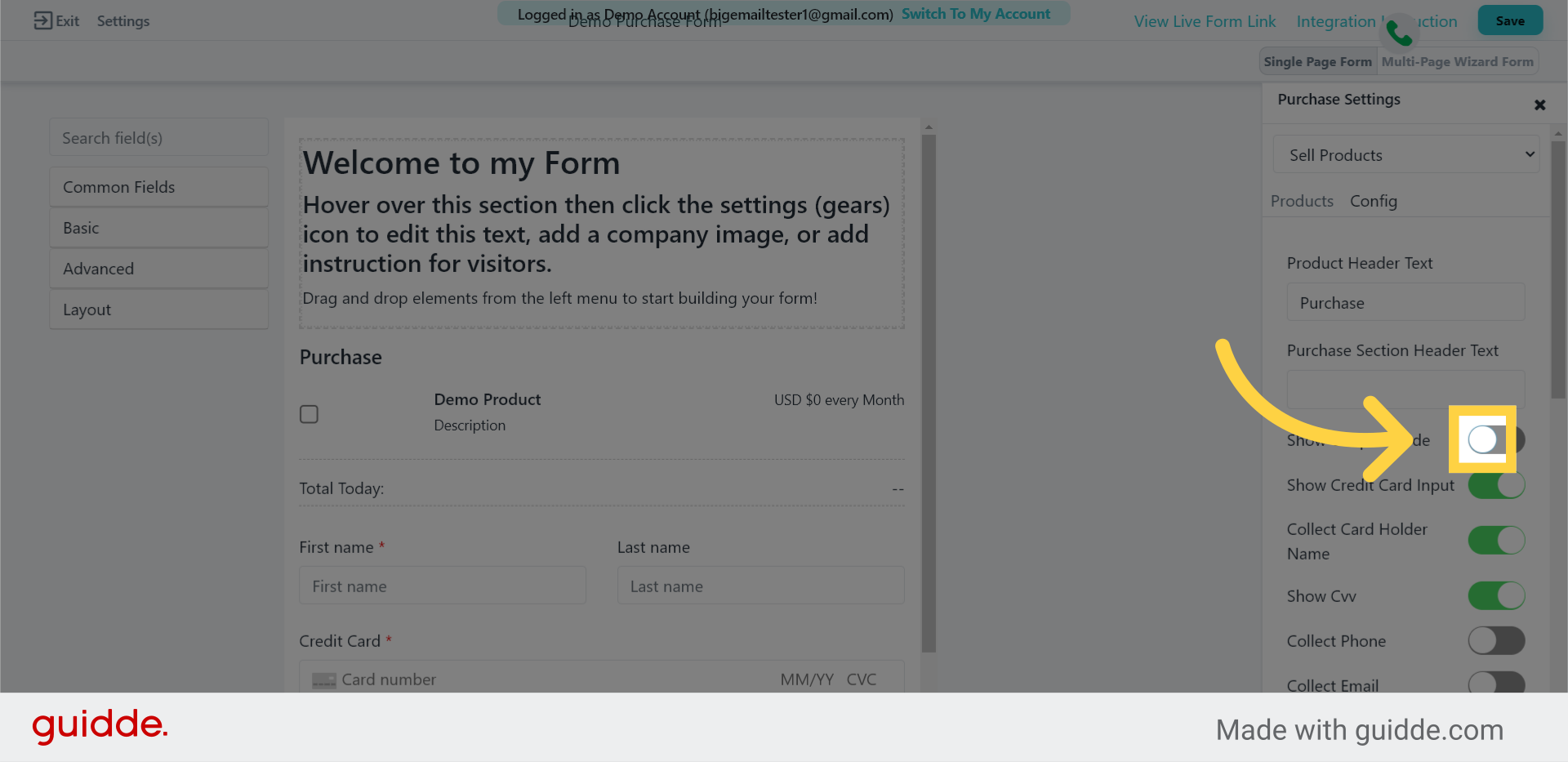Image resolution: width=1568 pixels, height=762 pixels.
Task: Check the Demo Product checkbox
Action: (x=309, y=414)
